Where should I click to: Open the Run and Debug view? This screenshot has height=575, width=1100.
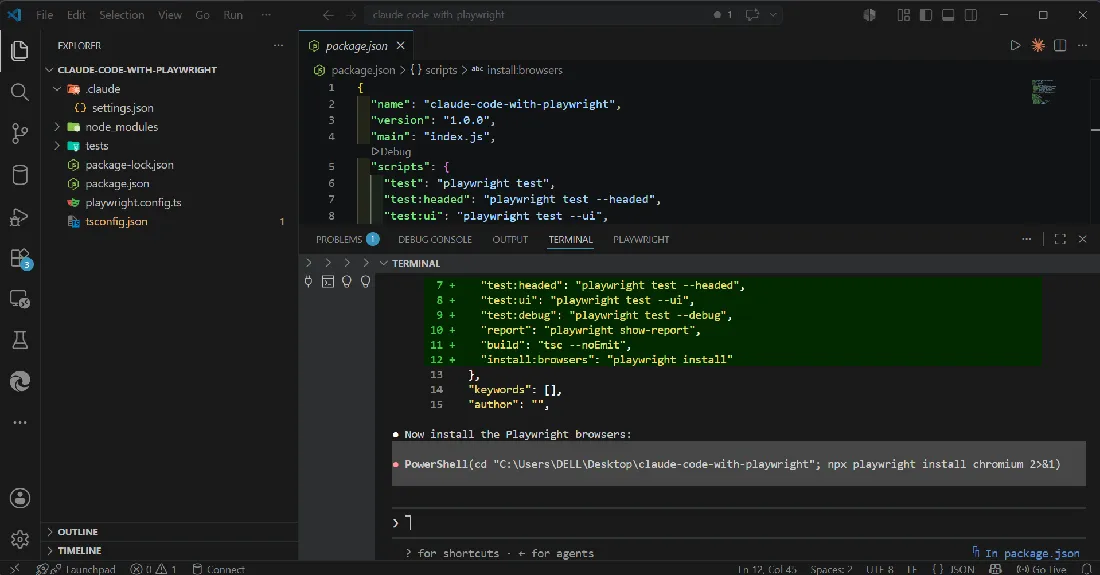click(x=20, y=217)
